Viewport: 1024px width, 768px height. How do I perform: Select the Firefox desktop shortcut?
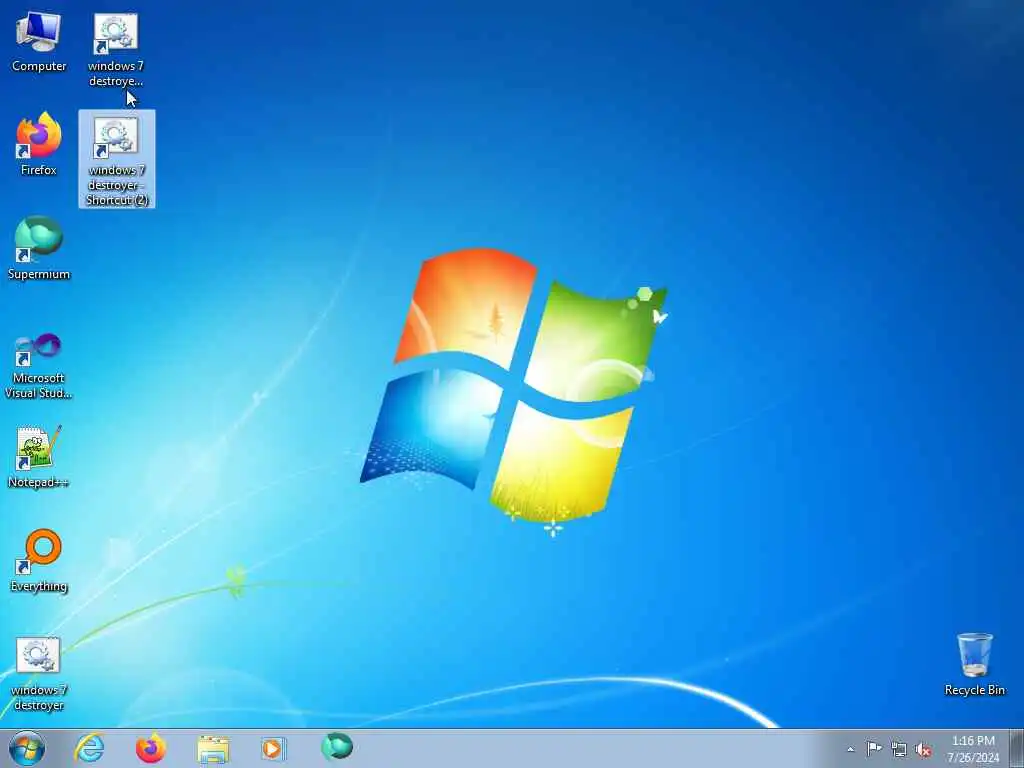[39, 144]
